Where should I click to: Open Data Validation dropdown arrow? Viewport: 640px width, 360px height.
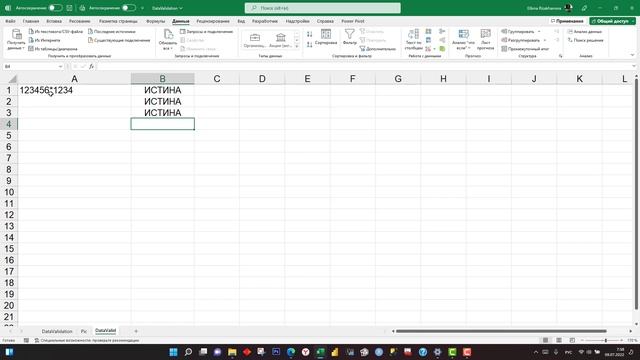click(x=434, y=49)
